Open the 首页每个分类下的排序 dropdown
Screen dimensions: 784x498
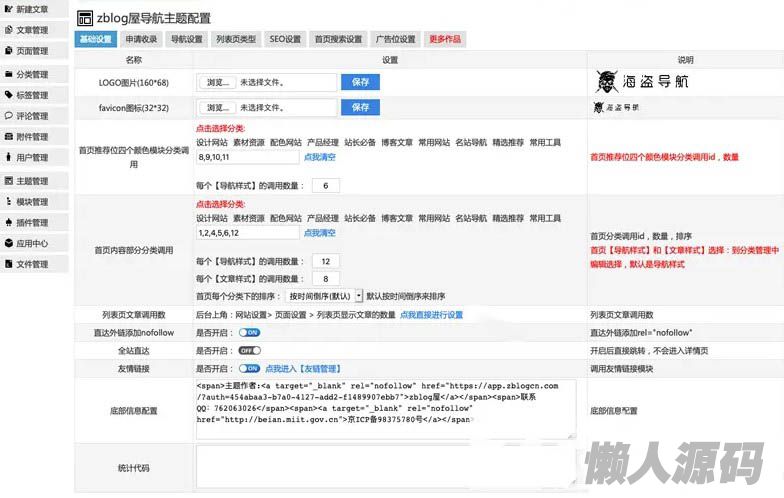click(324, 296)
